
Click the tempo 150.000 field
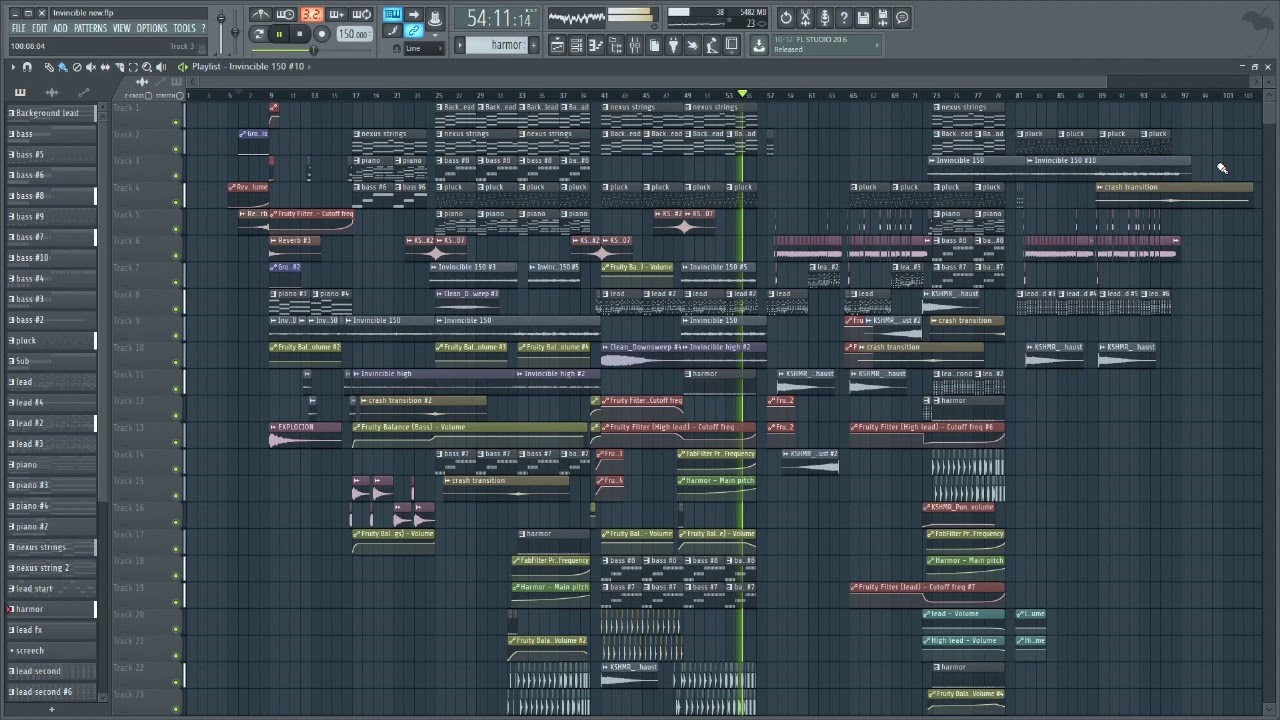point(353,34)
